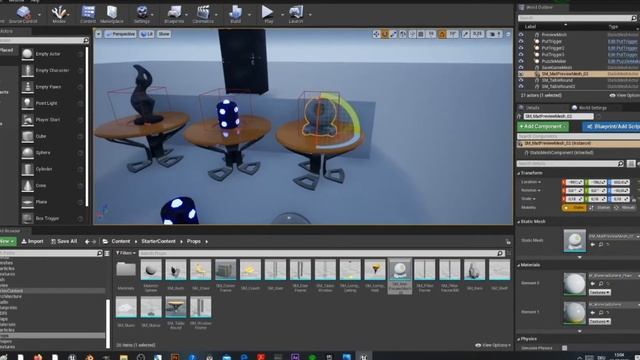The height and width of the screenshot is (360, 640).
Task: Select the Plane shape in Place Actors
Action: coord(27,202)
